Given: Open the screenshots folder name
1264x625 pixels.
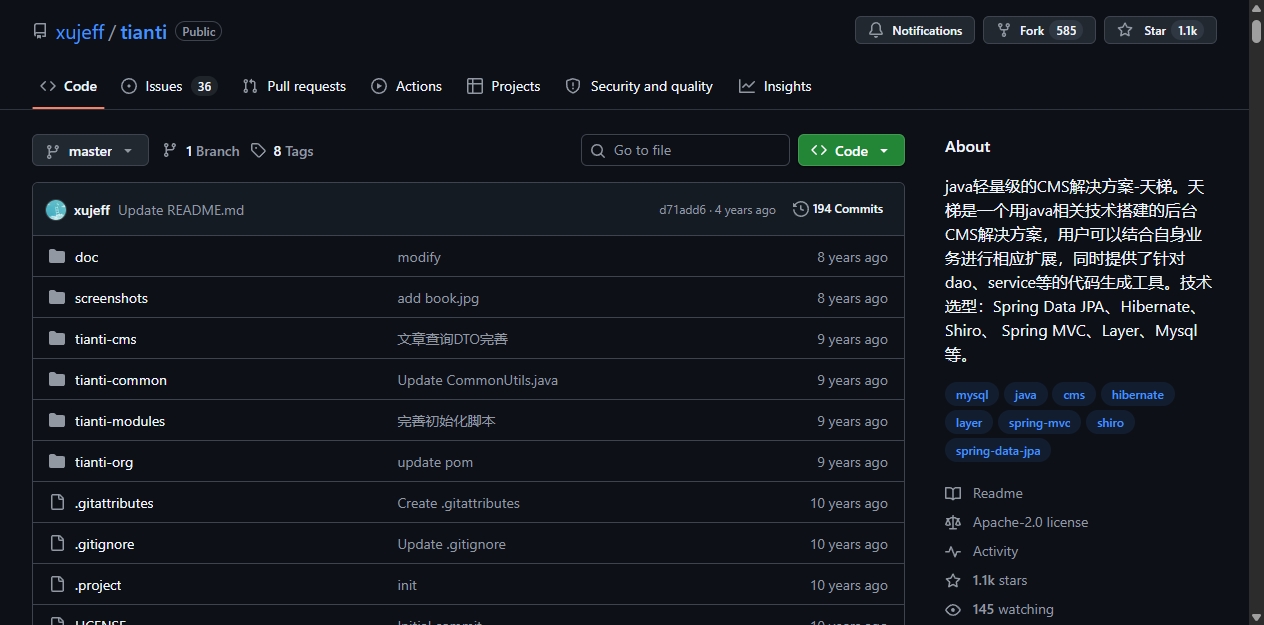Looking at the screenshot, I should pyautogui.click(x=111, y=298).
